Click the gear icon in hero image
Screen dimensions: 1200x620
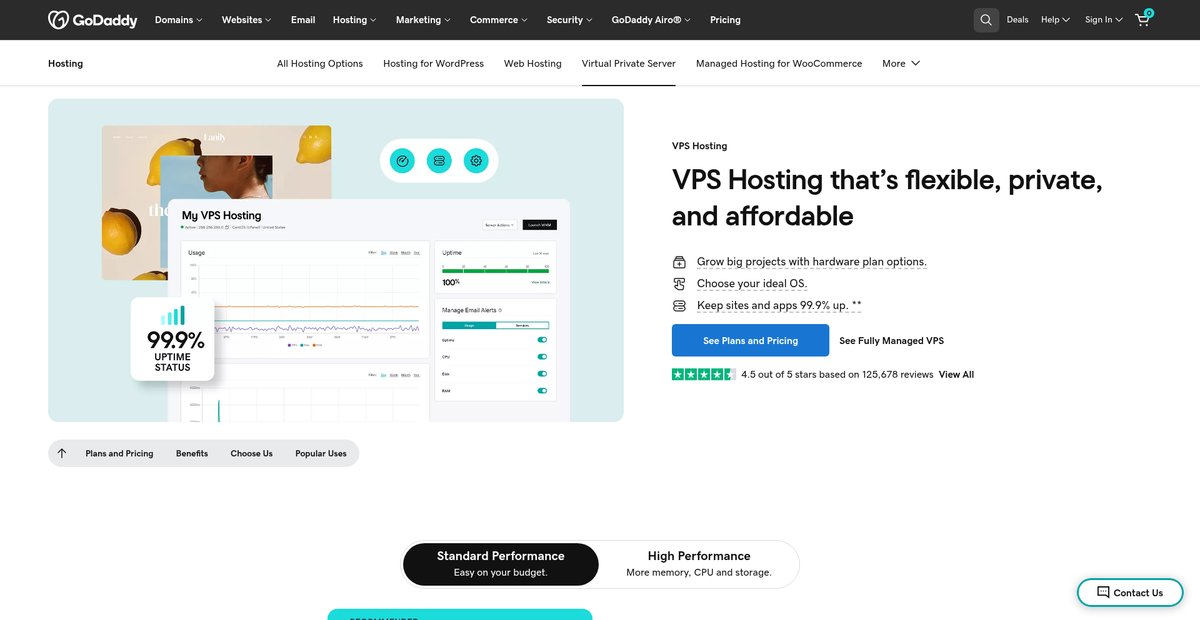pos(476,160)
